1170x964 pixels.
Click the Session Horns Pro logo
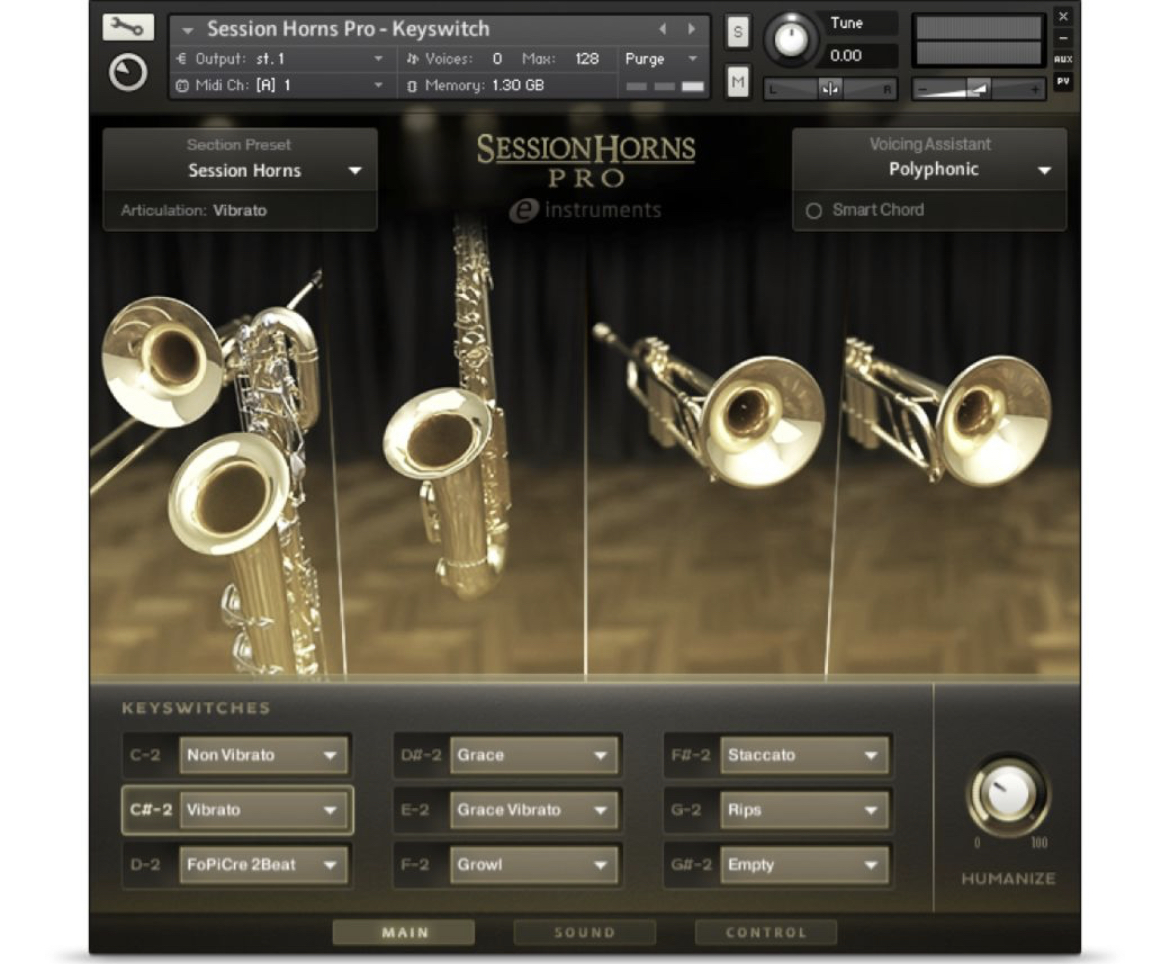[x=586, y=160]
